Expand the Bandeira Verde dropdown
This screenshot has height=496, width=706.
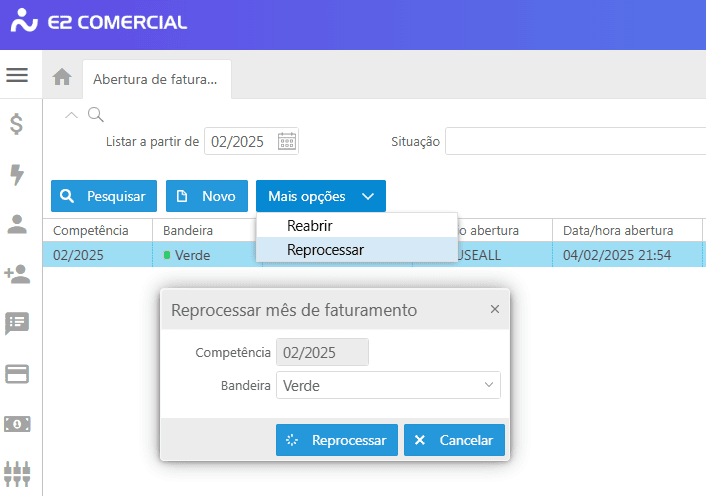[388, 385]
